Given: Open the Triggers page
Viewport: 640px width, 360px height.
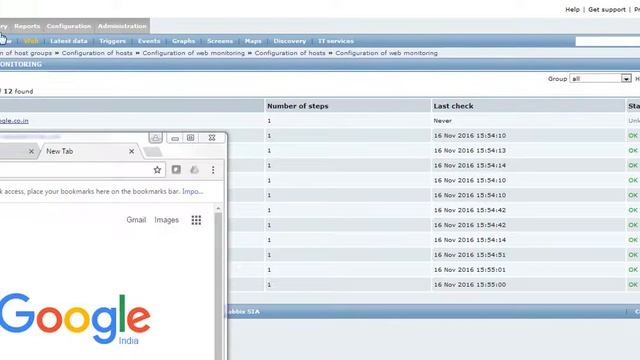Looking at the screenshot, I should tap(112, 41).
